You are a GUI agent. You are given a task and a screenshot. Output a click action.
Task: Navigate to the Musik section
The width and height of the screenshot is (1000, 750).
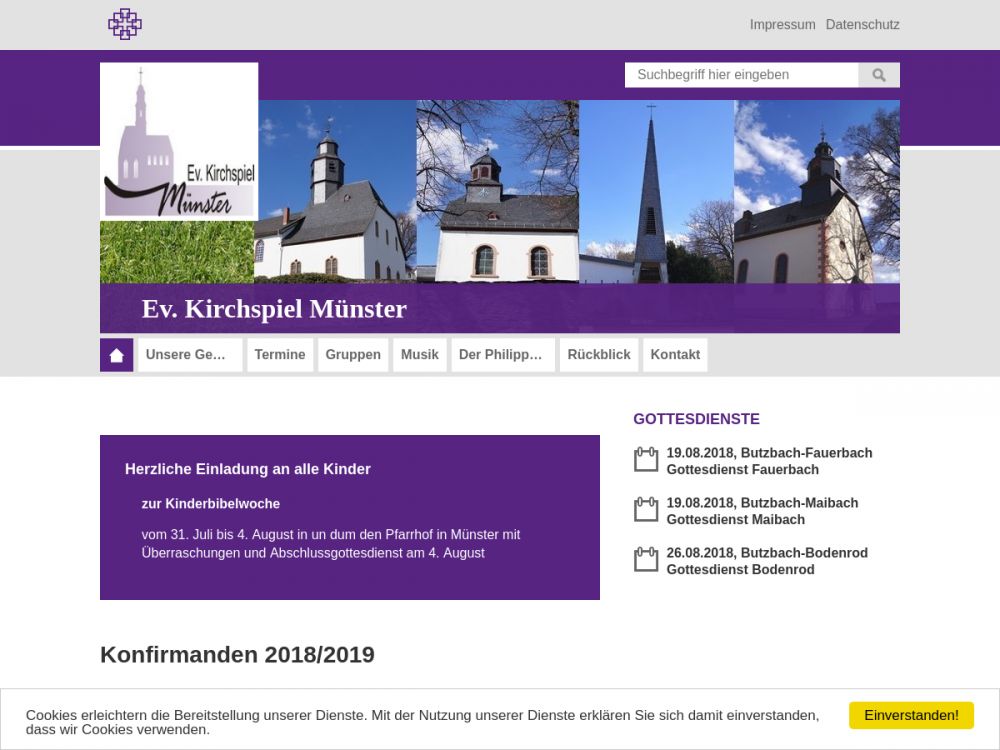[420, 355]
